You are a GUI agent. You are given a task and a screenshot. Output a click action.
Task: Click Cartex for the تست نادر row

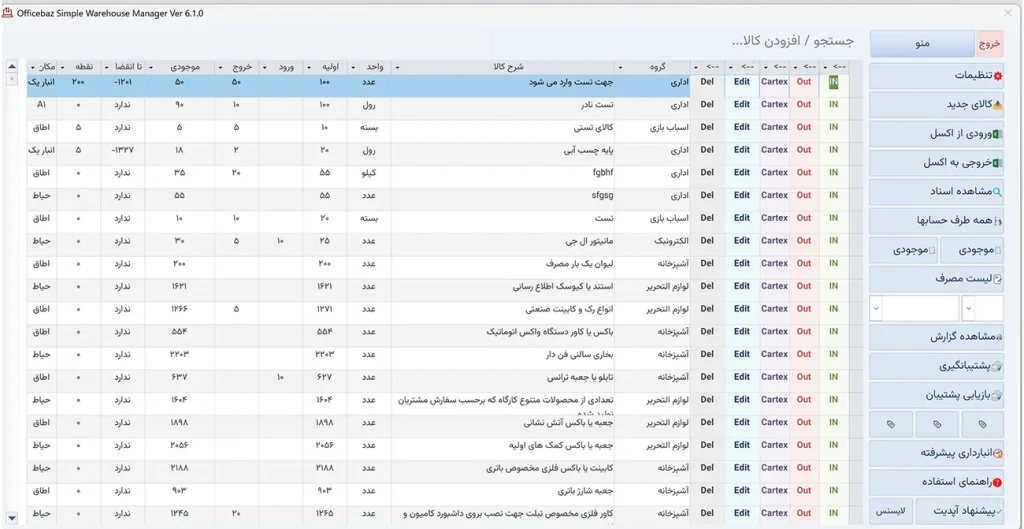[775, 104]
